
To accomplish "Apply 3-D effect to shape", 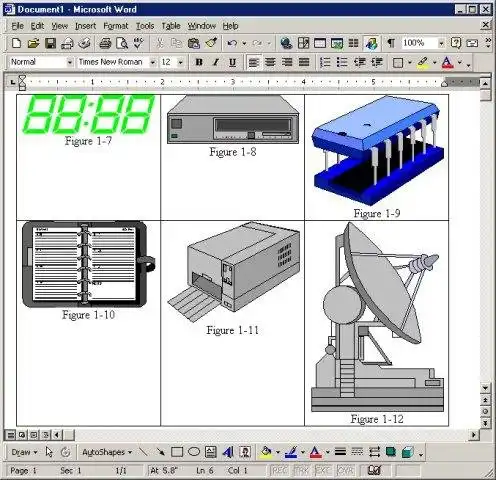I will 407,452.
